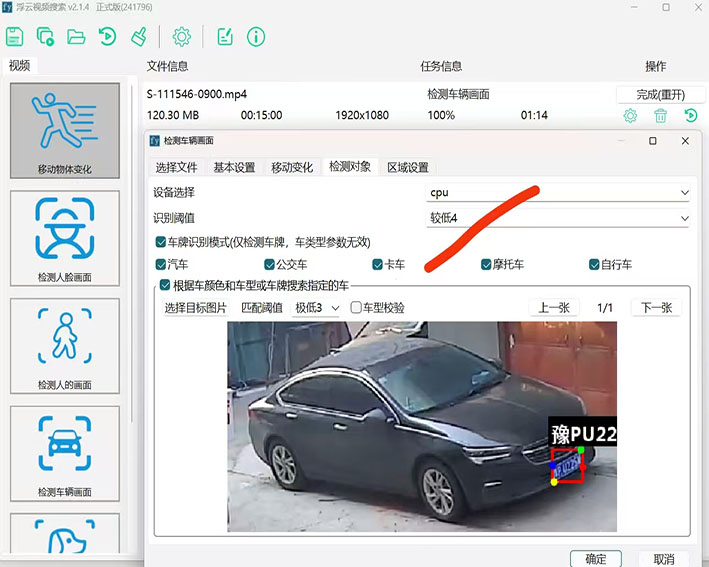Uncheck the 摩托车 checkbox

click(x=485, y=265)
